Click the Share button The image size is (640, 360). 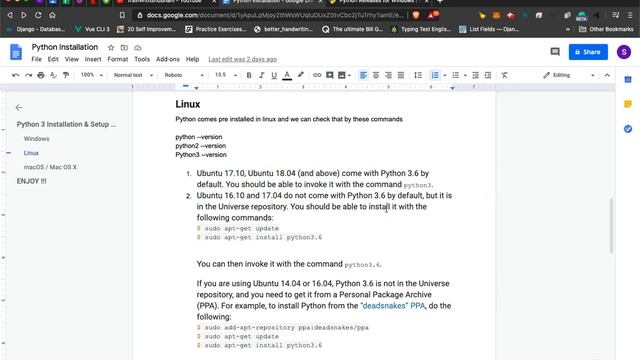pos(588,52)
